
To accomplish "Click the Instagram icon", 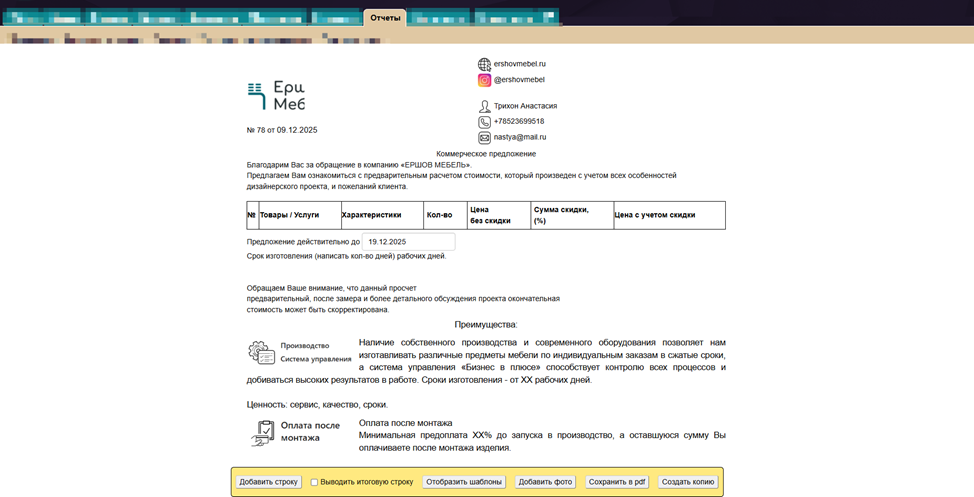I will (484, 80).
